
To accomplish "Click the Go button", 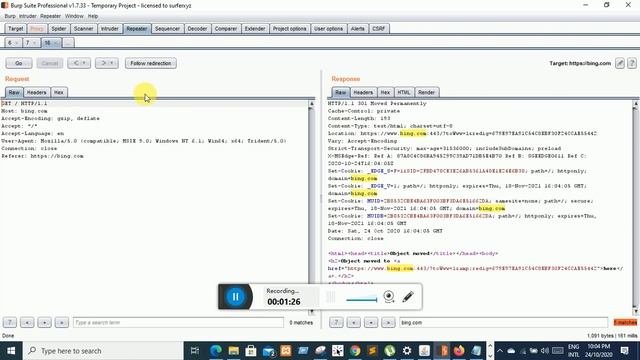I will (19, 63).
